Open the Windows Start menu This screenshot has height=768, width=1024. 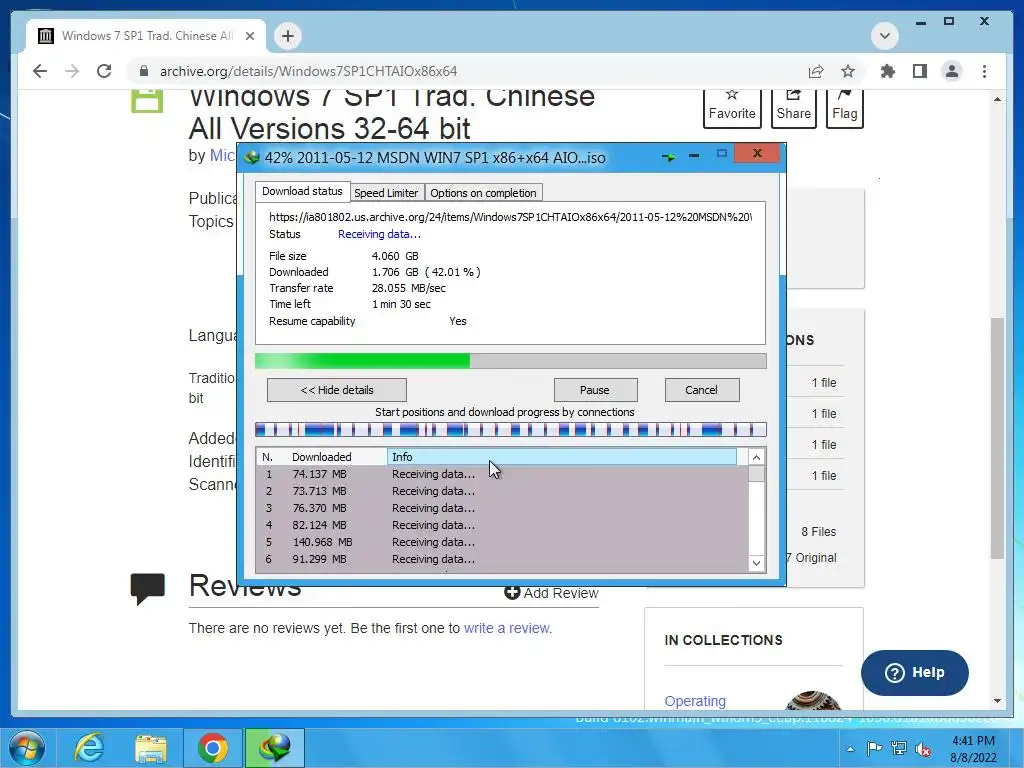[27, 748]
